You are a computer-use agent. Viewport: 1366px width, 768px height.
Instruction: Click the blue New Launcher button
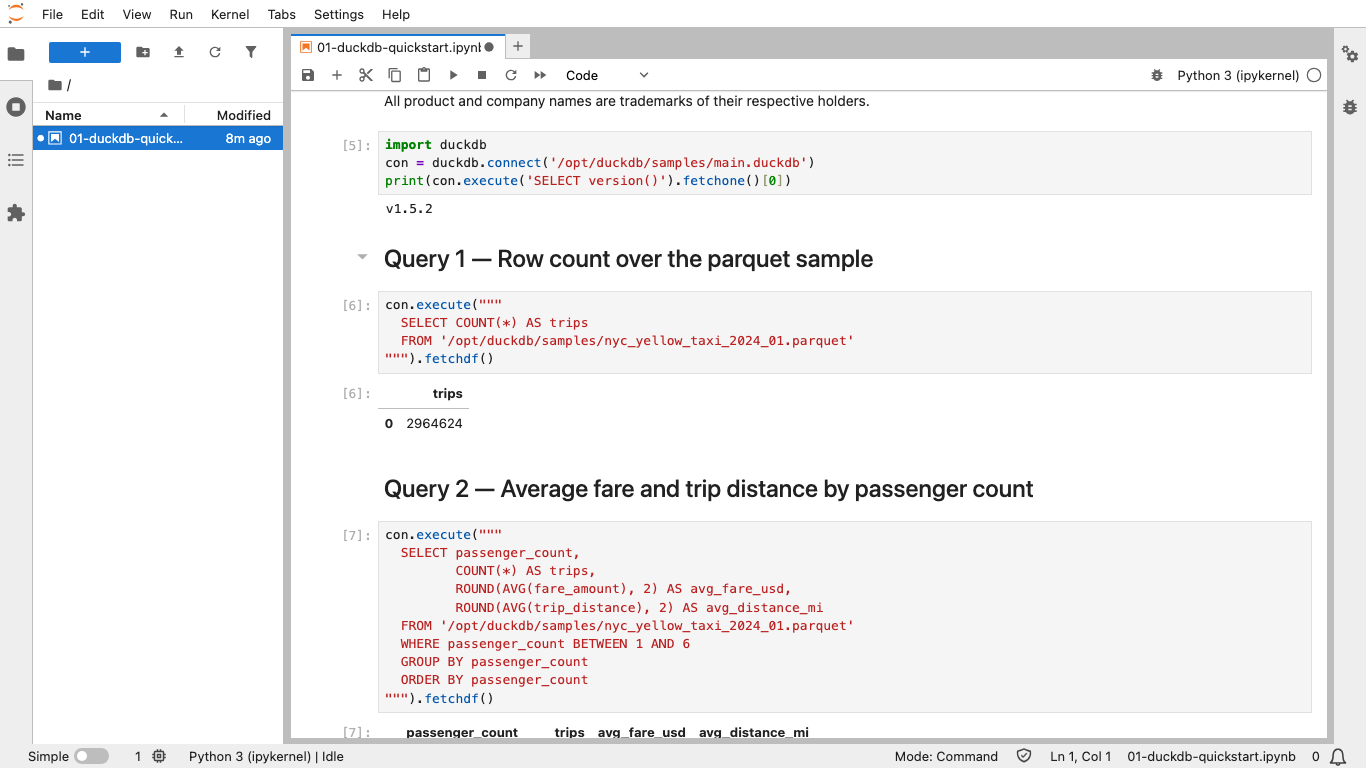pos(85,52)
